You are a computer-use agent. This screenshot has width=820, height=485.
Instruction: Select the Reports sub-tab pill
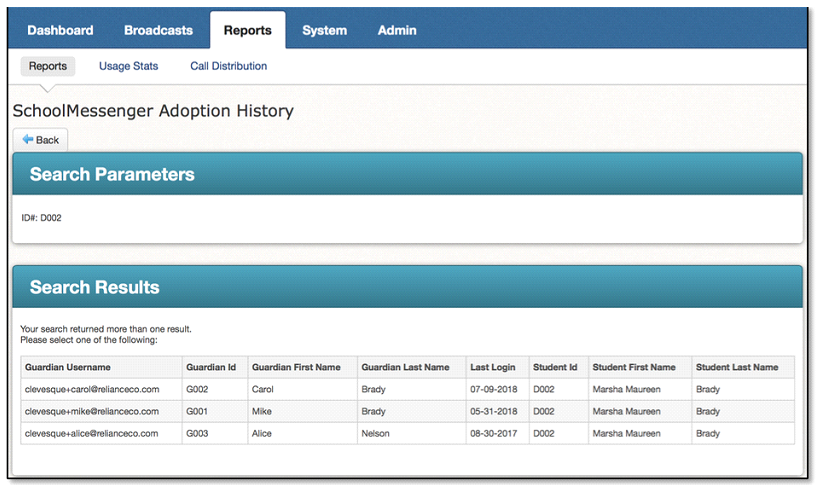click(x=48, y=66)
